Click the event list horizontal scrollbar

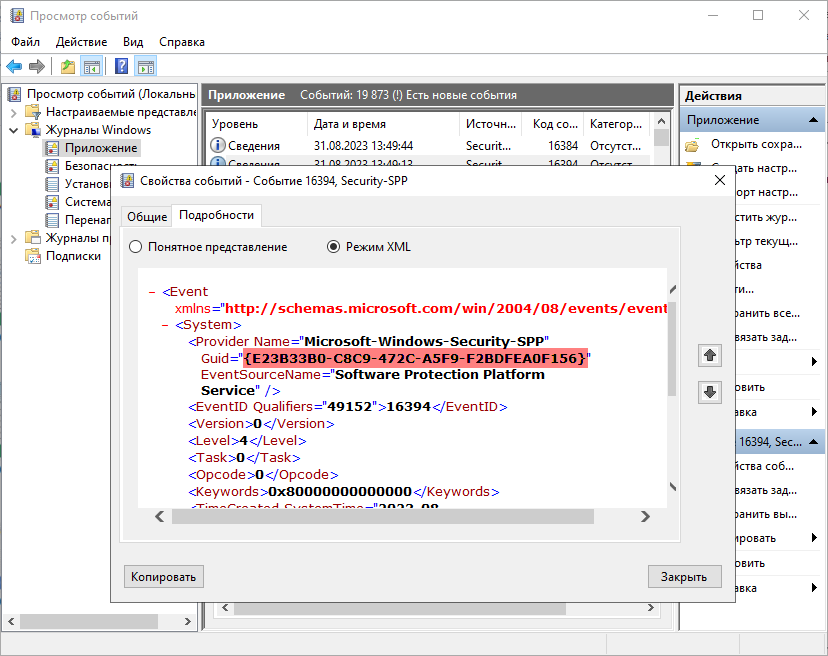pyautogui.click(x=400, y=608)
